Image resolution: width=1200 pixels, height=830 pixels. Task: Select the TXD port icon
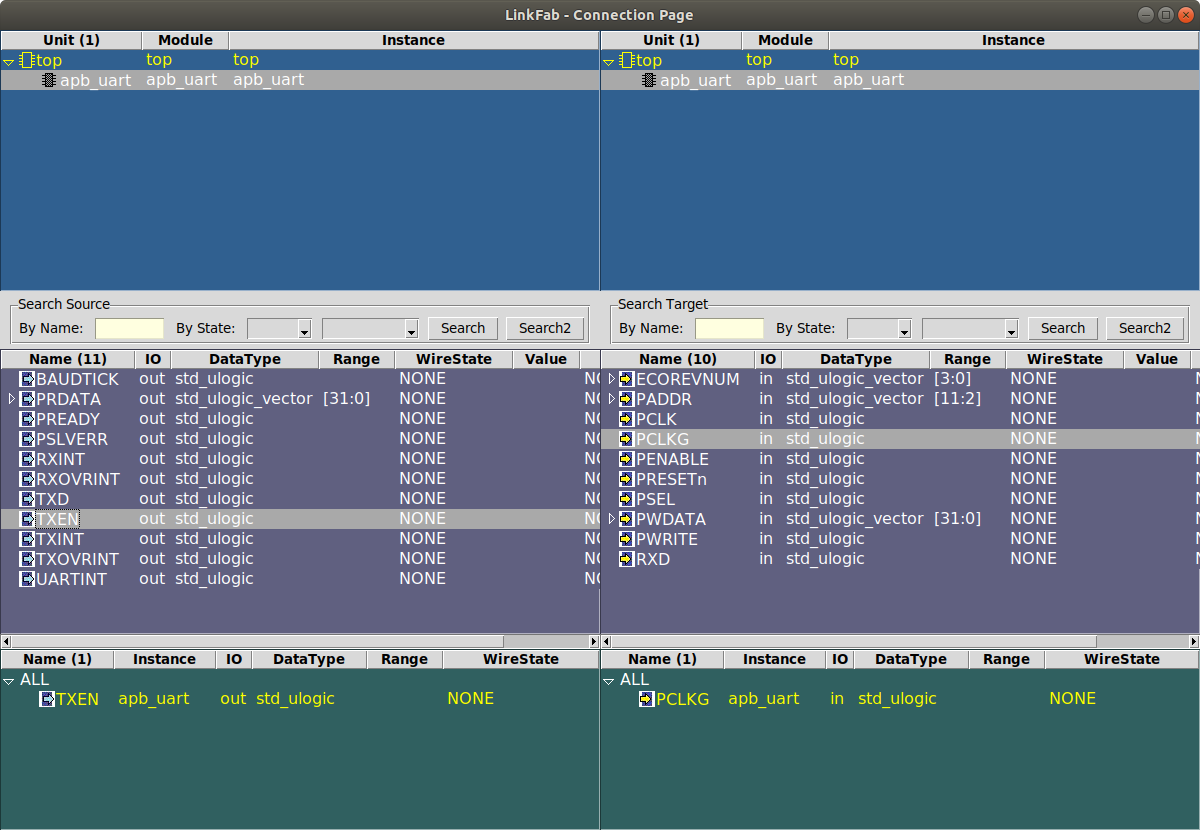pyautogui.click(x=28, y=499)
